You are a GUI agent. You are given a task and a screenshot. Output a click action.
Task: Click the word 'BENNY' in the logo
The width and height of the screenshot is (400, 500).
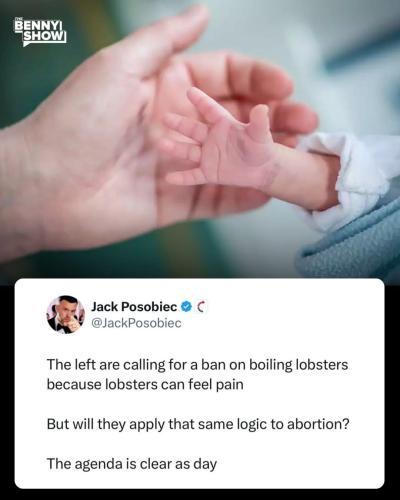click(x=38, y=26)
